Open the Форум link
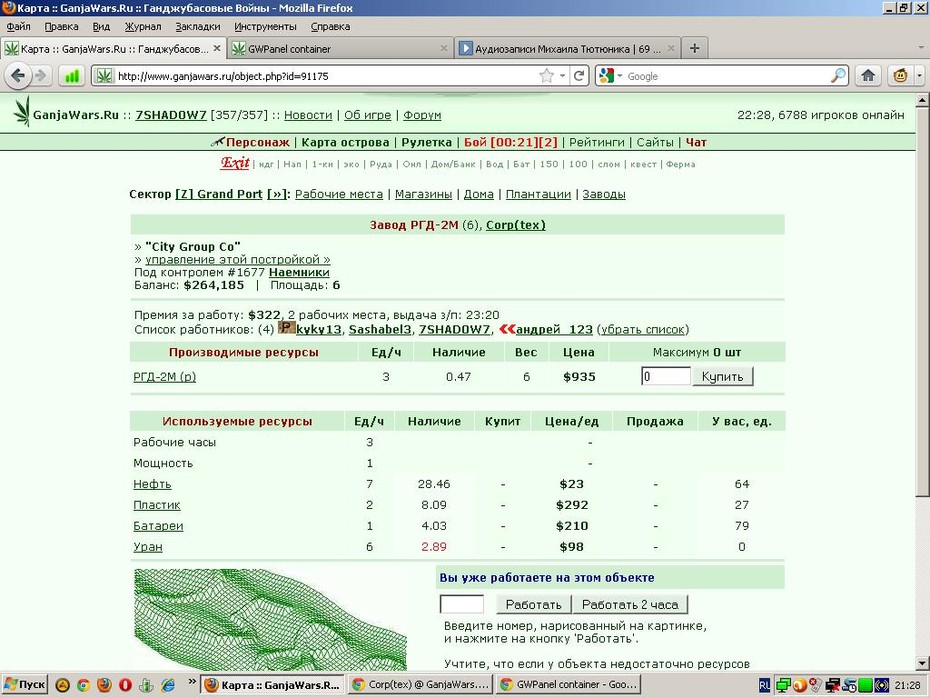This screenshot has height=698, width=930. (422, 115)
